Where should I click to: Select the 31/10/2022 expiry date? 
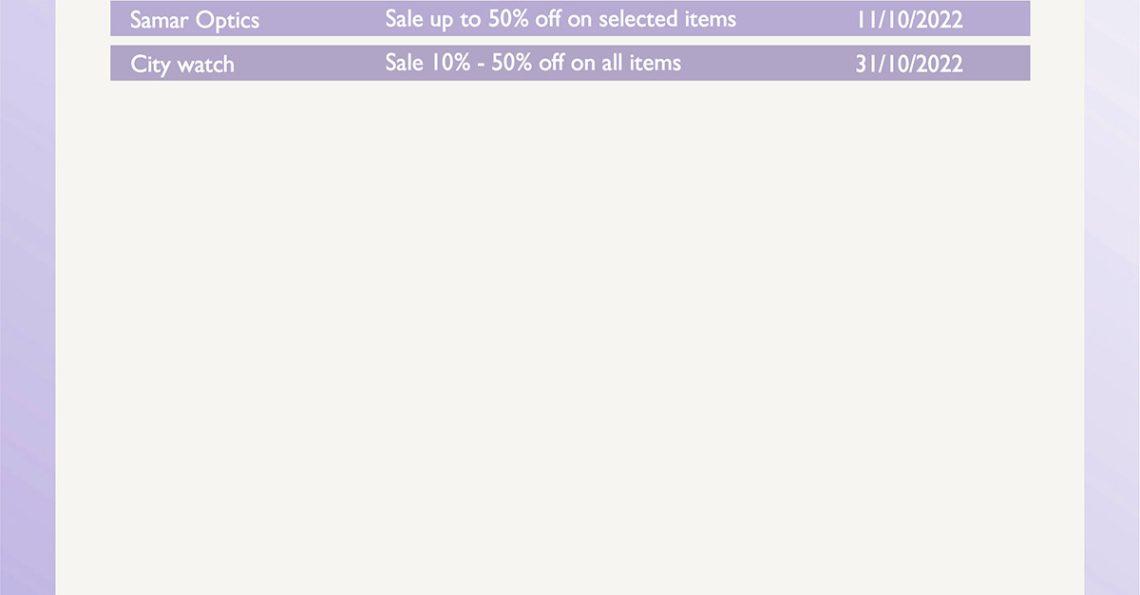pos(909,64)
